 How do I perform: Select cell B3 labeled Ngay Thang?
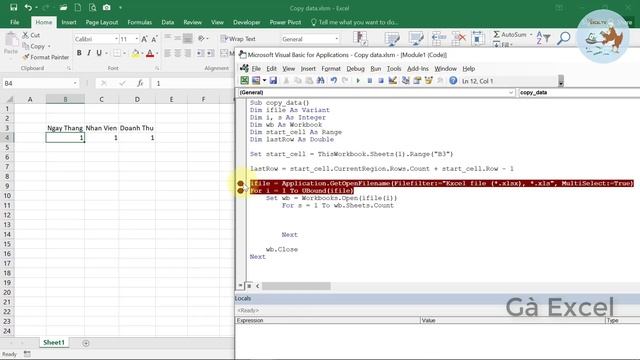pos(65,128)
